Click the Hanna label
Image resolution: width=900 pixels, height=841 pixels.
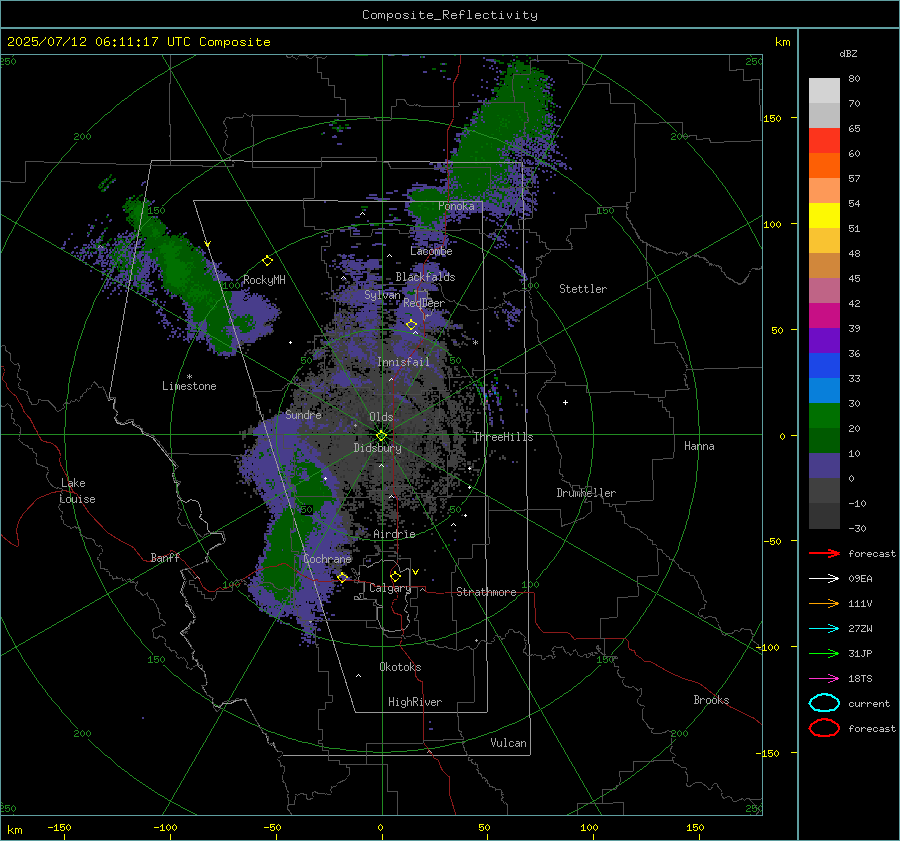pyautogui.click(x=699, y=446)
